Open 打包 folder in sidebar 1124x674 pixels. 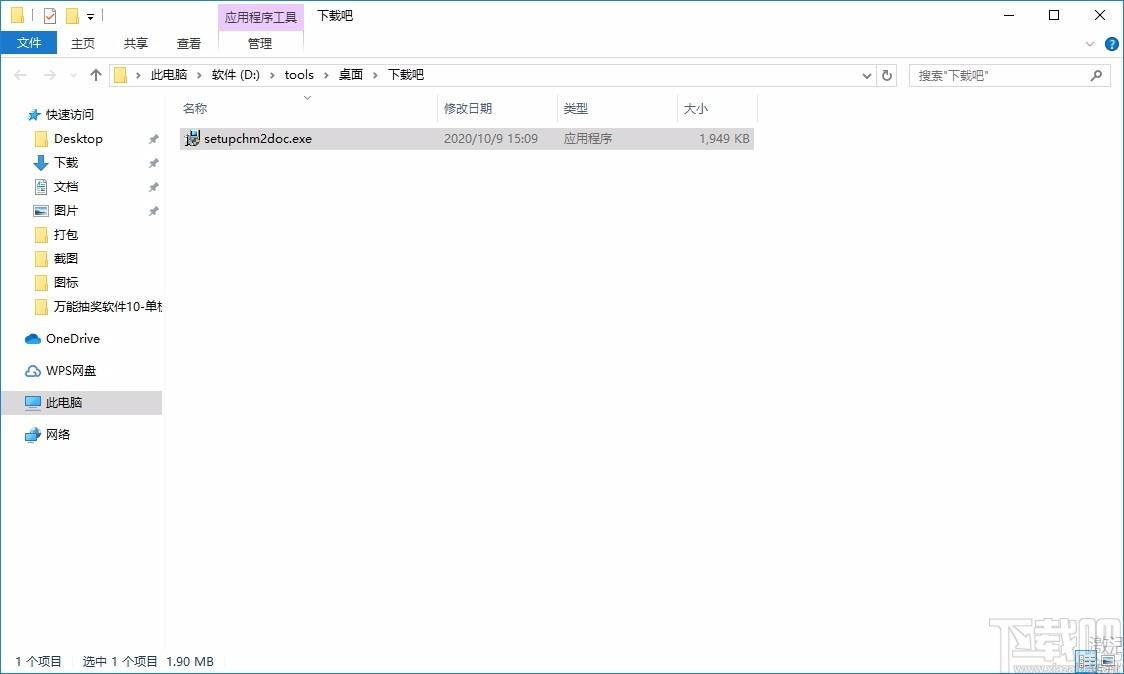pos(66,234)
